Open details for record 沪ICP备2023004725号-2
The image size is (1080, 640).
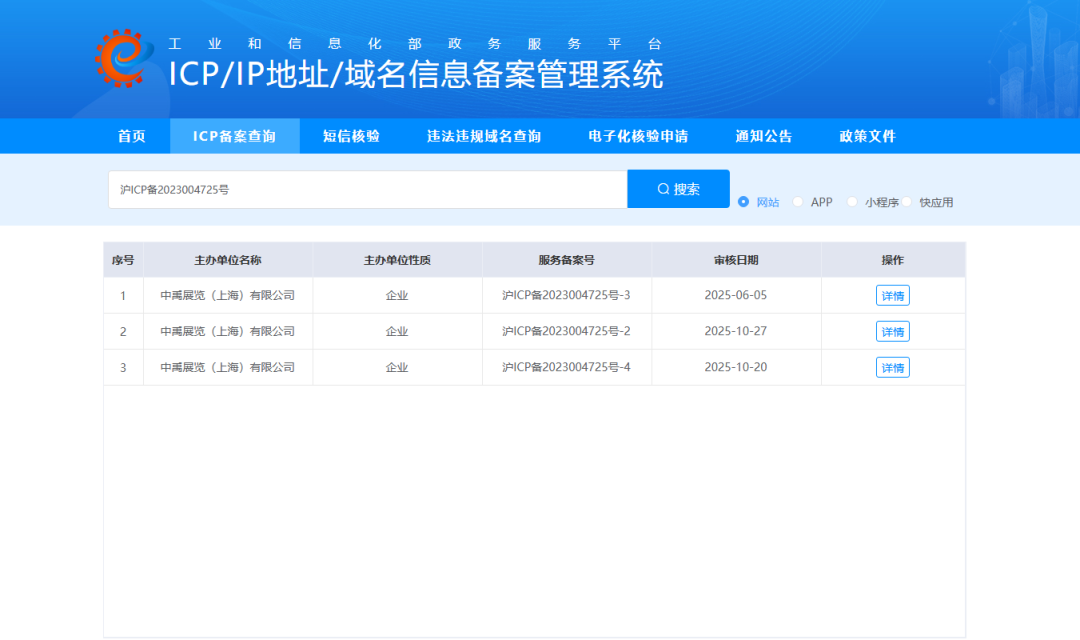(892, 331)
